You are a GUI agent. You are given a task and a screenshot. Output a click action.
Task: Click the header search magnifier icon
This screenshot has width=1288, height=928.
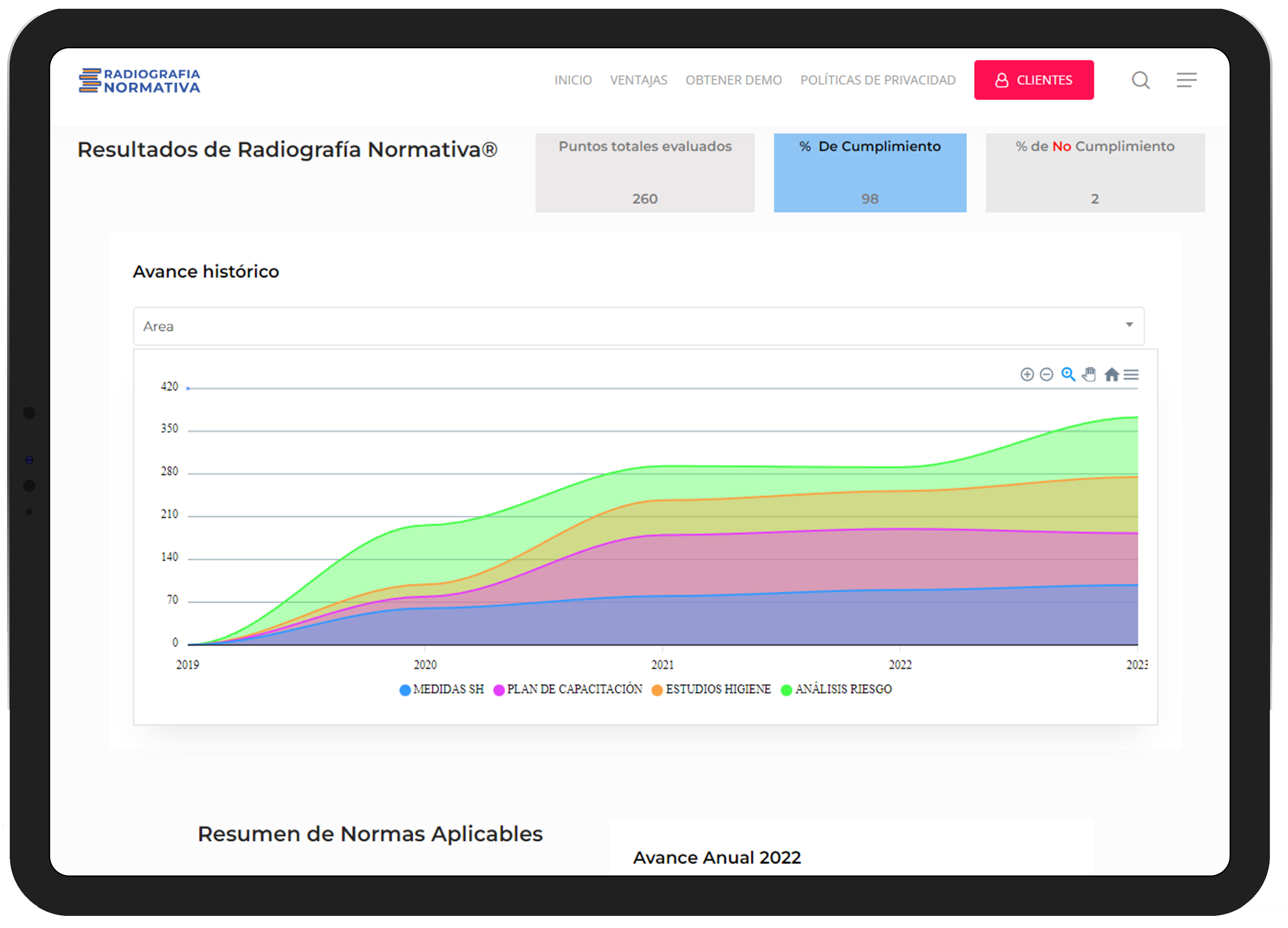[1140, 80]
